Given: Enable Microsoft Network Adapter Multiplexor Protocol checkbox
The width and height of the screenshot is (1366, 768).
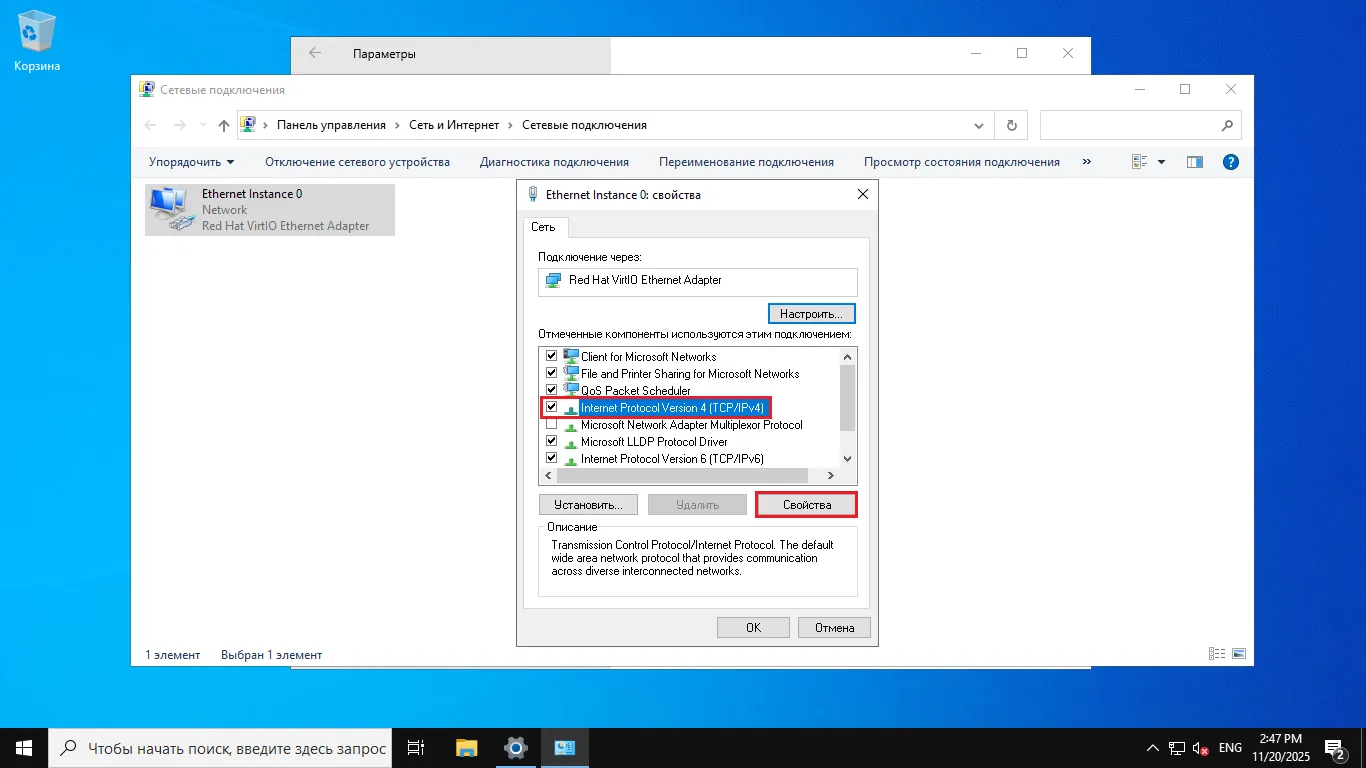Looking at the screenshot, I should coord(551,425).
